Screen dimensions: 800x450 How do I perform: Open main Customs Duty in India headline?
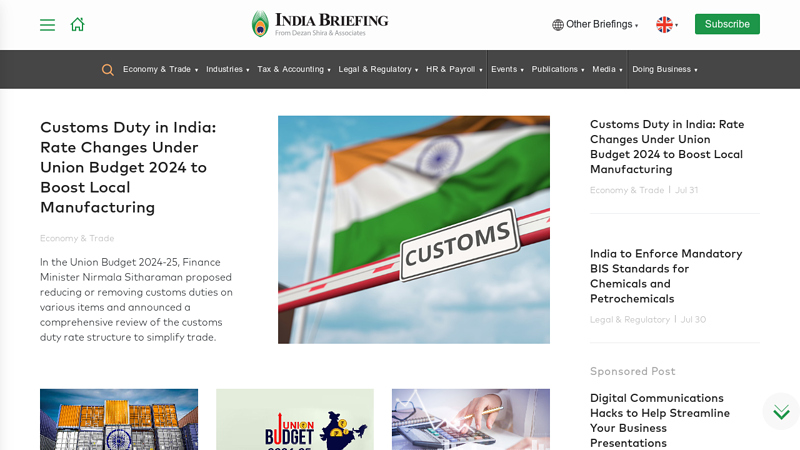pyautogui.click(x=128, y=167)
